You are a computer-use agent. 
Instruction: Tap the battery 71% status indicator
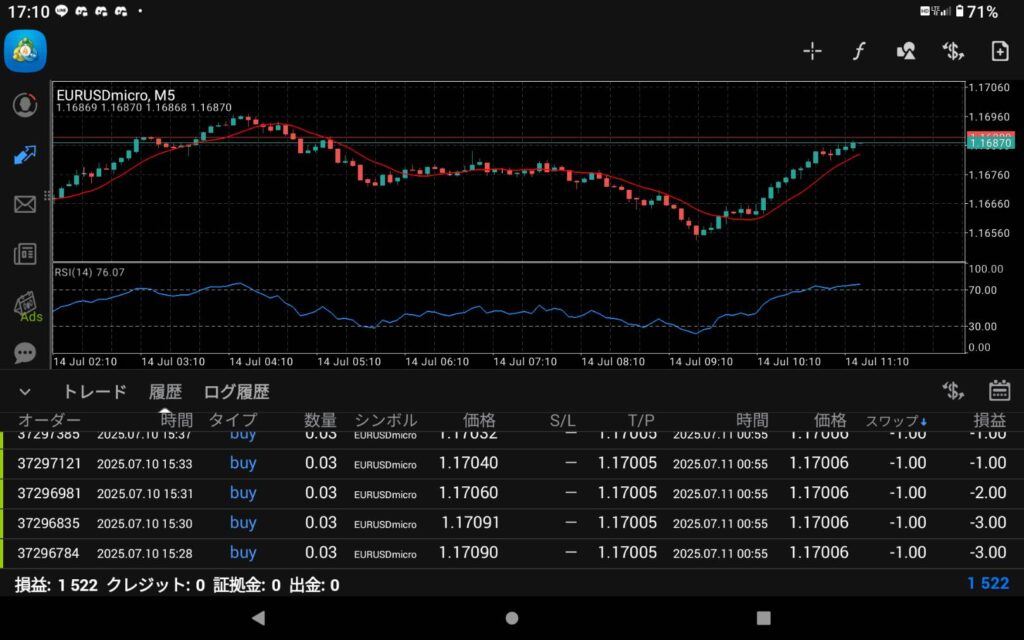(x=976, y=12)
